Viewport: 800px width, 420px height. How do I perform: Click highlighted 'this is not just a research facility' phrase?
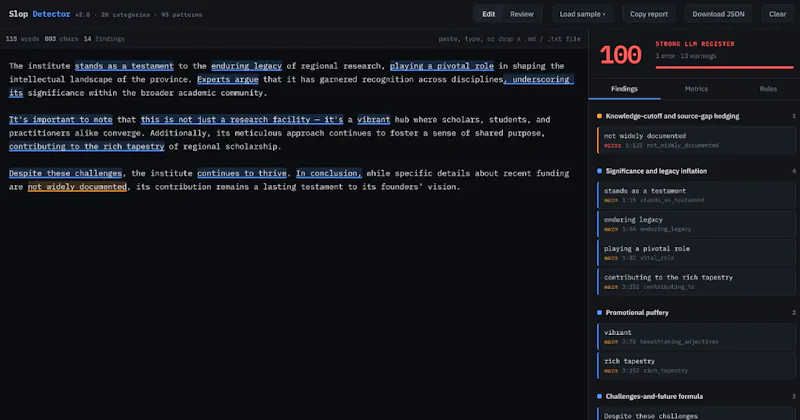click(x=226, y=119)
